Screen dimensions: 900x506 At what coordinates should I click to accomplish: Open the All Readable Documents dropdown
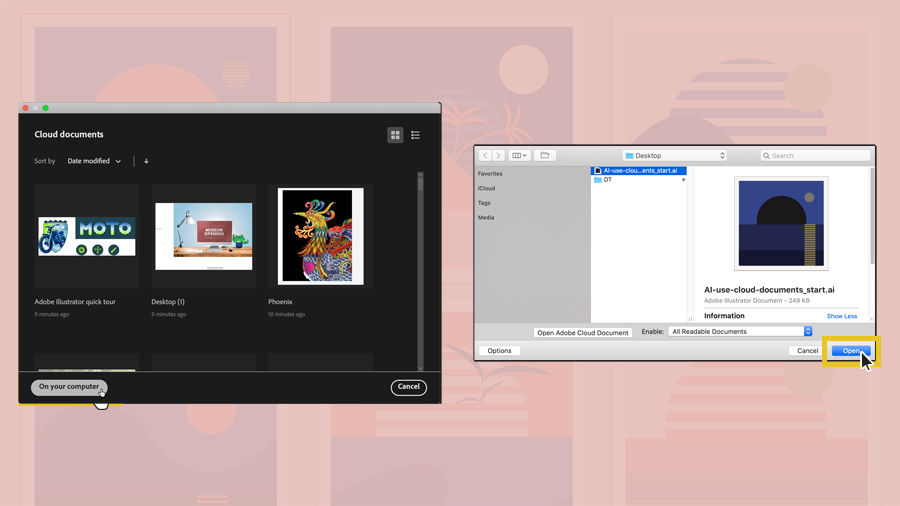740,332
